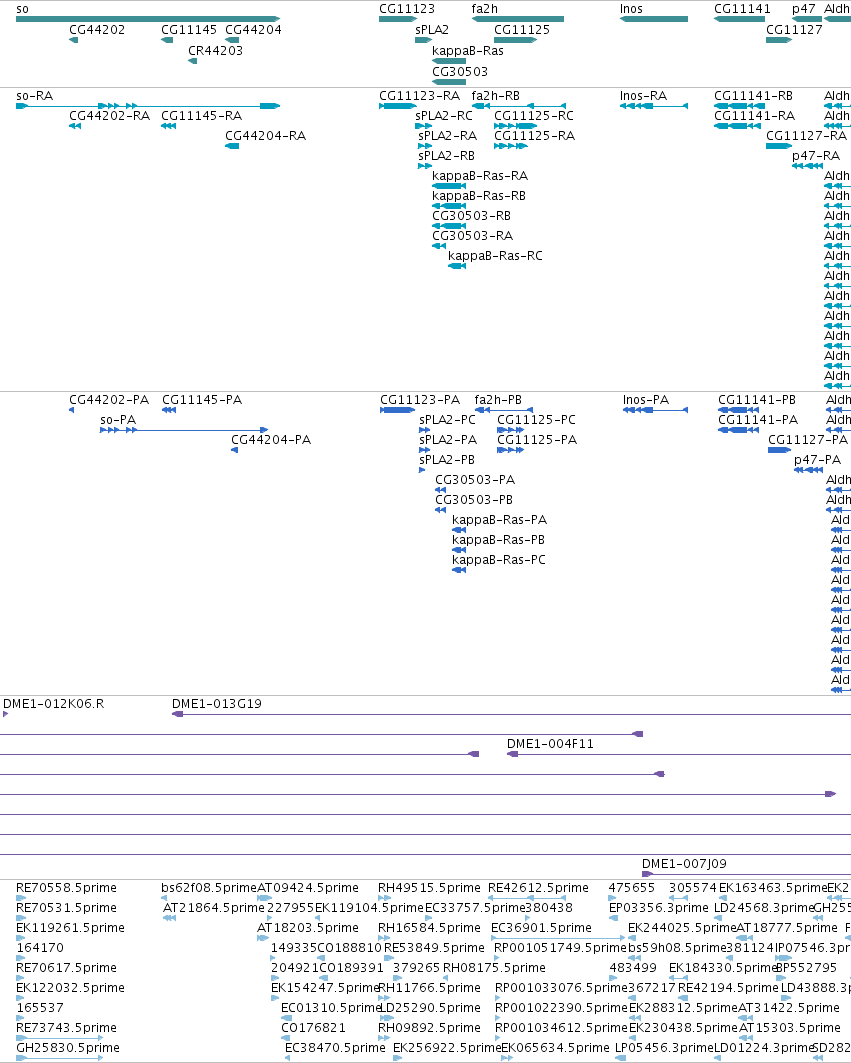Click the sPLA2-PB protein label
851x1063 pixels.
pos(447,460)
